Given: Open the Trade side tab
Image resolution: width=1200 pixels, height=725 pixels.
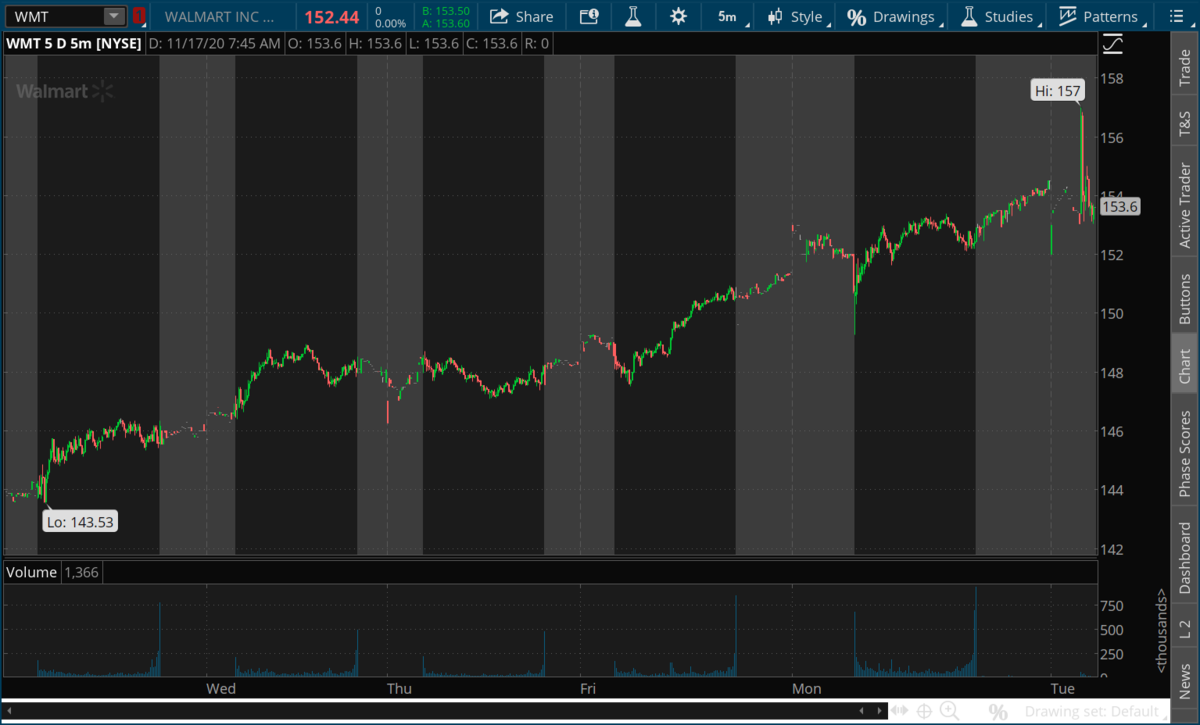Looking at the screenshot, I should (1184, 66).
